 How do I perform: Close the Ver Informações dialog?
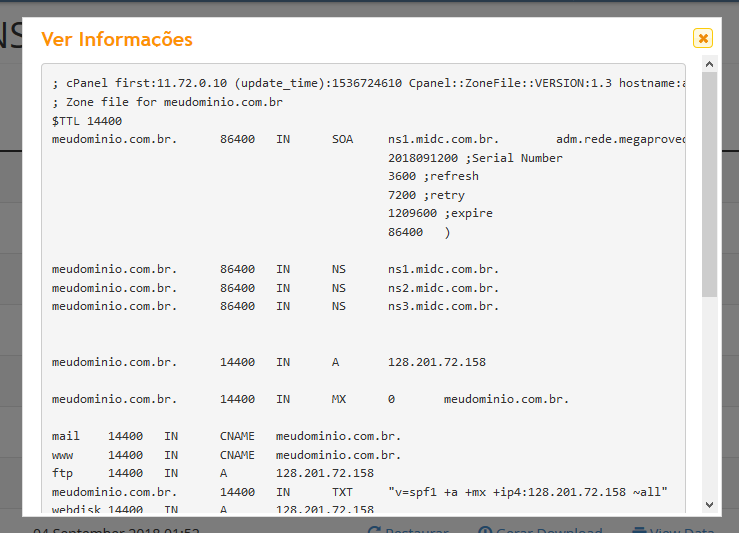[703, 38]
